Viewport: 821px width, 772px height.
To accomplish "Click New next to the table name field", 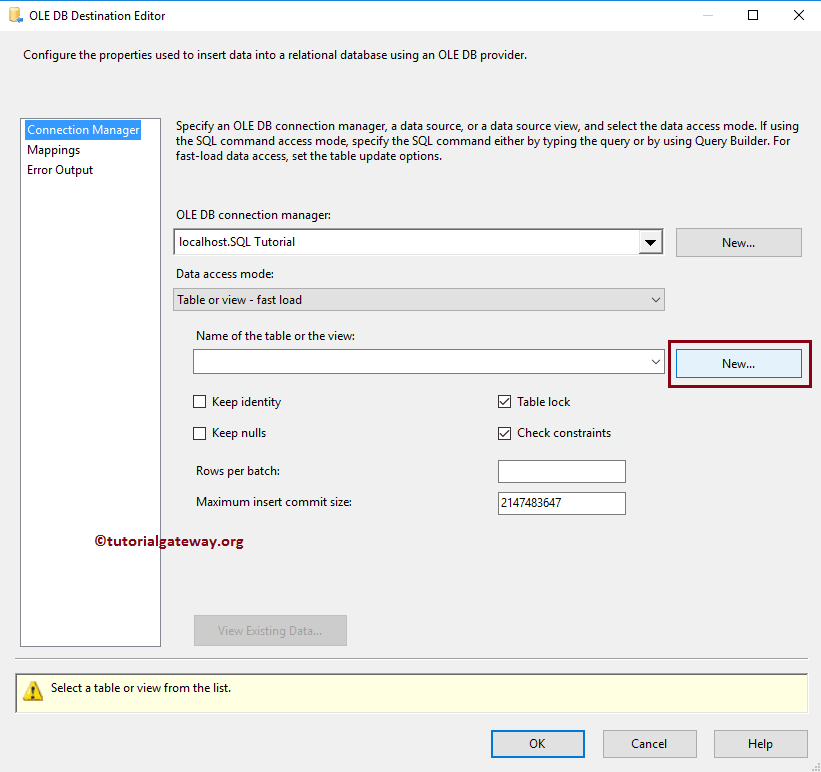I will 738,363.
